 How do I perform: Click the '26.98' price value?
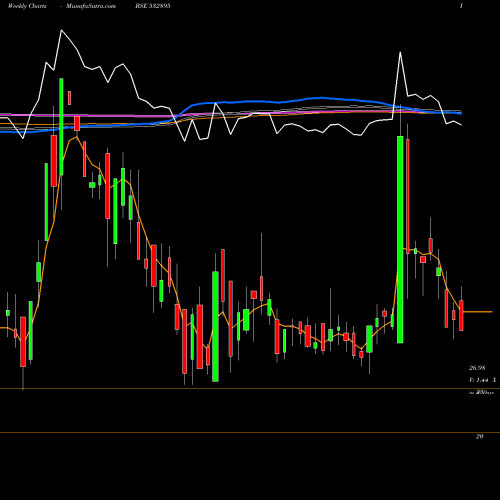click(477, 368)
